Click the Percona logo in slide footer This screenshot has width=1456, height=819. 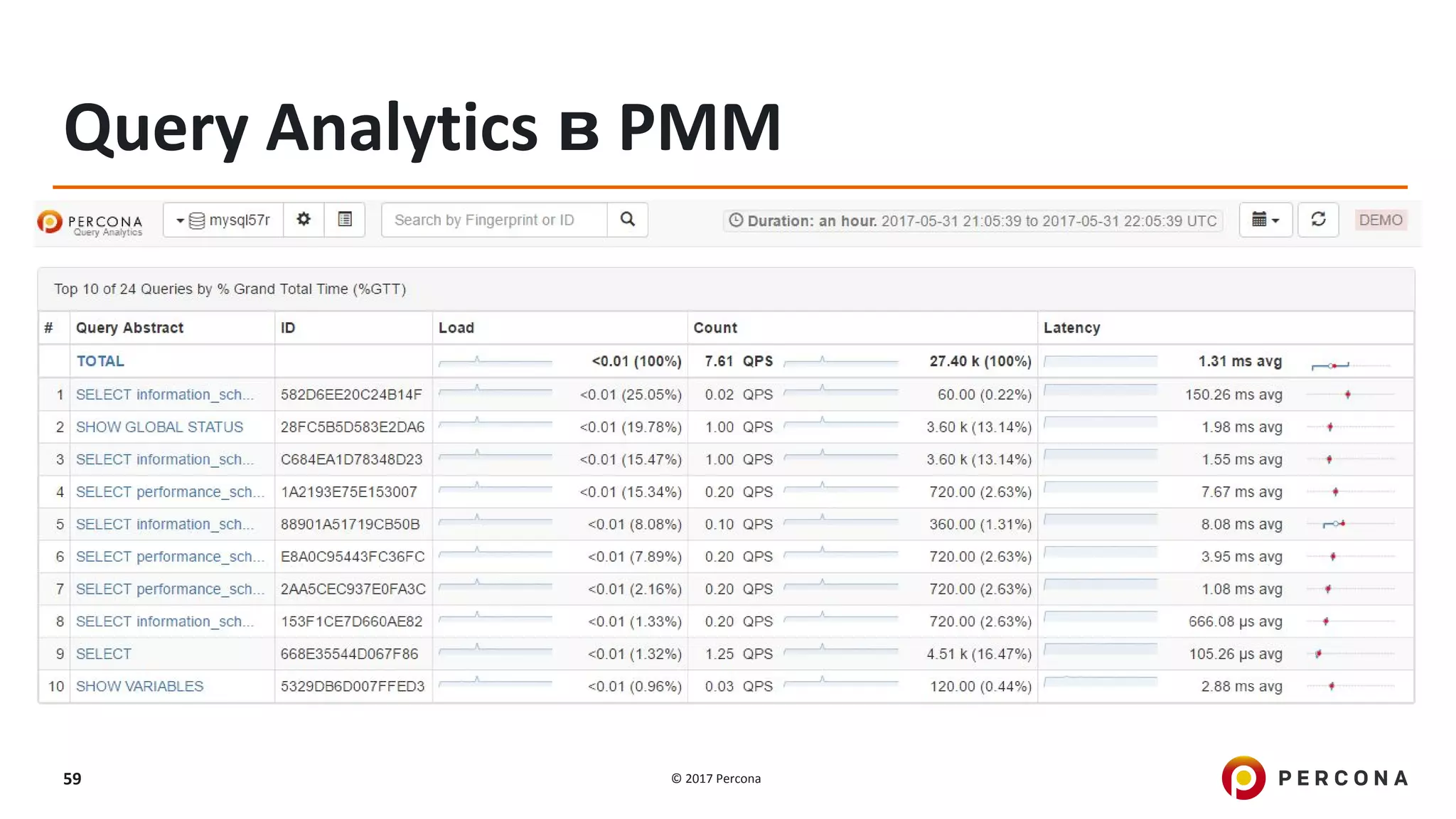tap(1315, 778)
